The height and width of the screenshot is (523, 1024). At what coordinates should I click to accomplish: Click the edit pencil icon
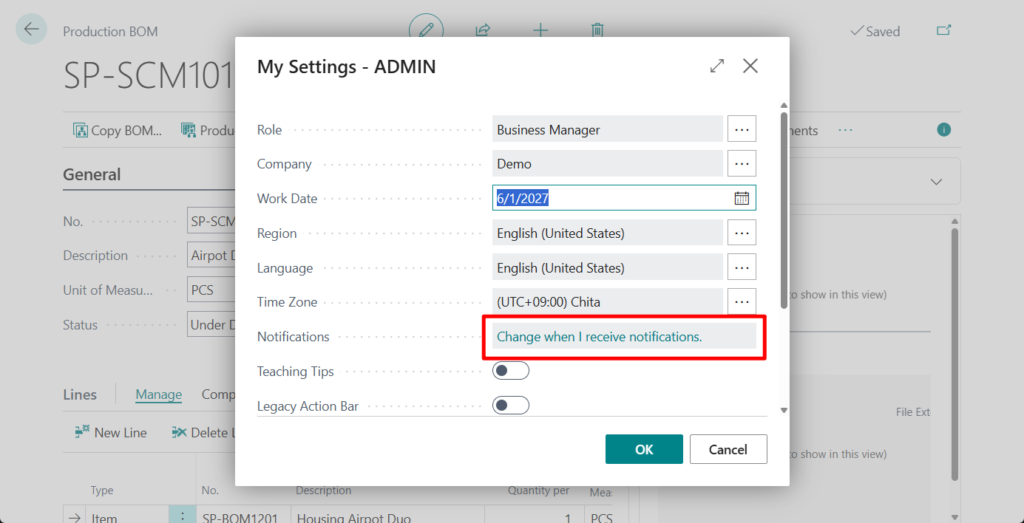pyautogui.click(x=426, y=30)
